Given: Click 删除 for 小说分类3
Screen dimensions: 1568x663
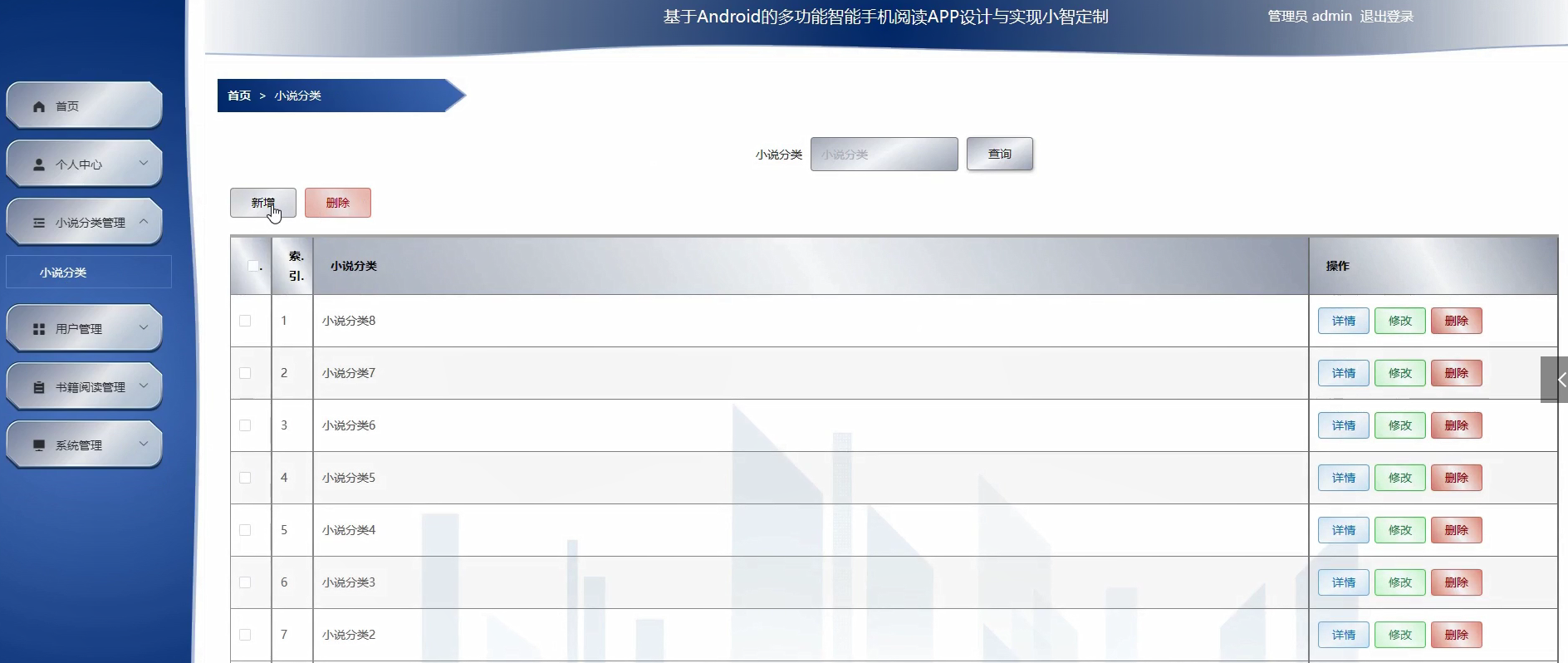Looking at the screenshot, I should (1457, 582).
